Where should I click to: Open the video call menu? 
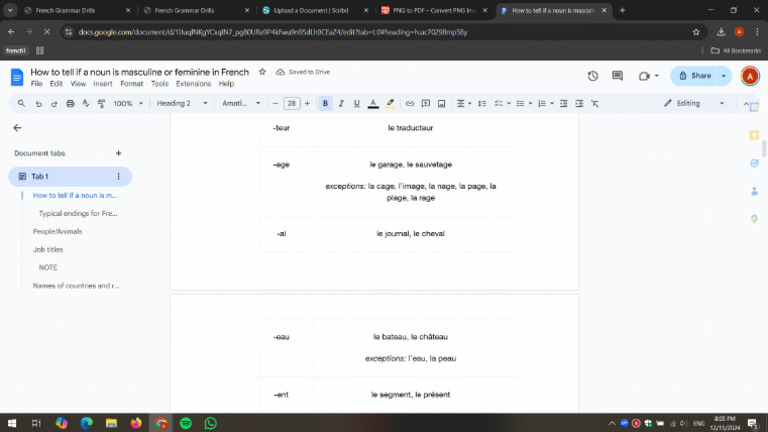click(648, 76)
